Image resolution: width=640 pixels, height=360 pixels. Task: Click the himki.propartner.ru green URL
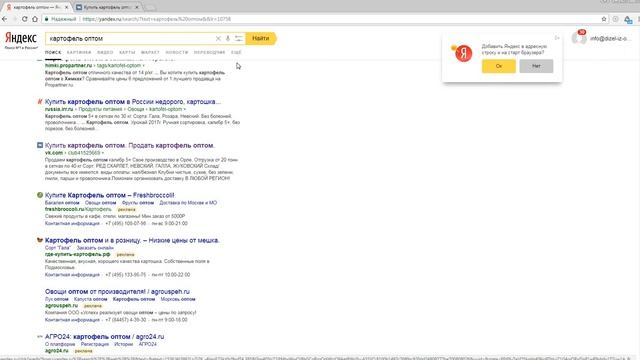pos(69,65)
